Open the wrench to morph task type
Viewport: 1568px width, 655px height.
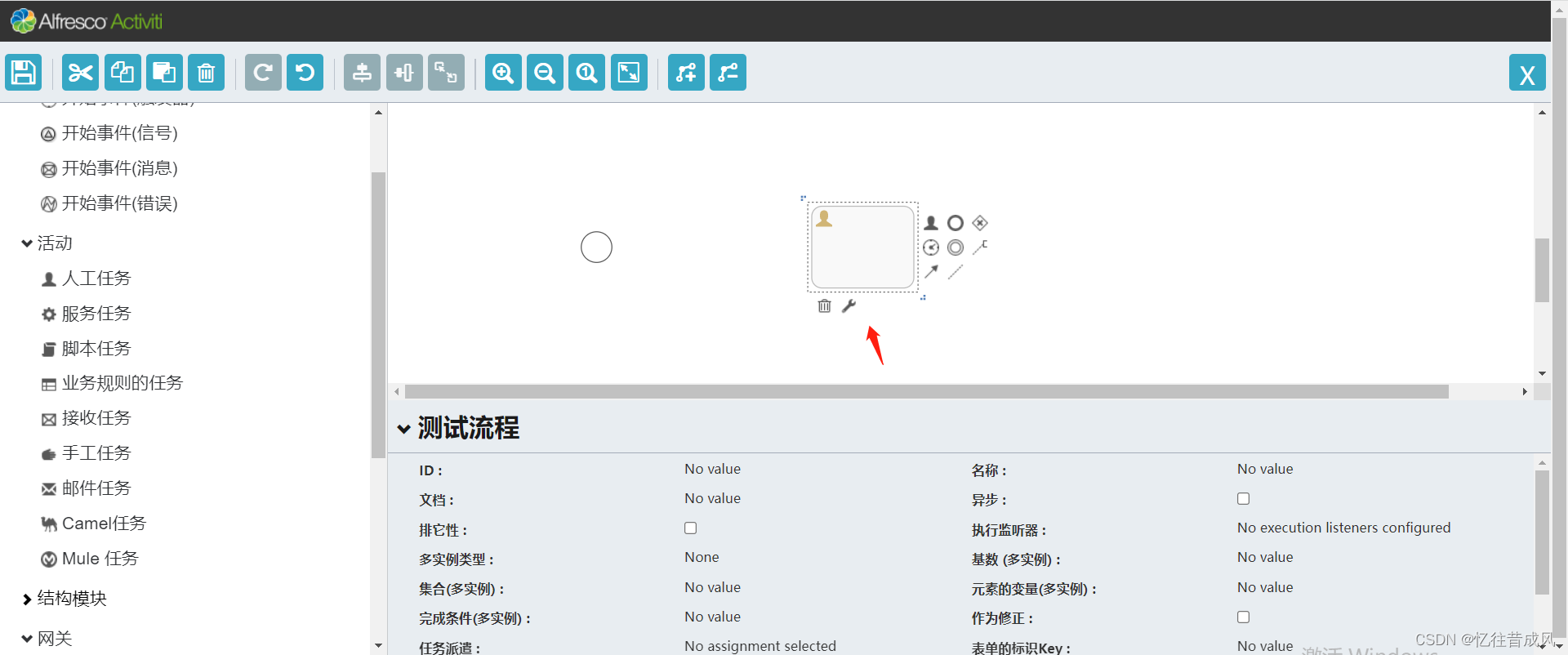coord(849,305)
